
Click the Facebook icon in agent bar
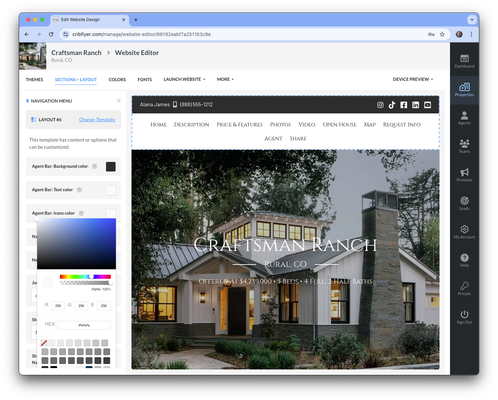(x=404, y=105)
